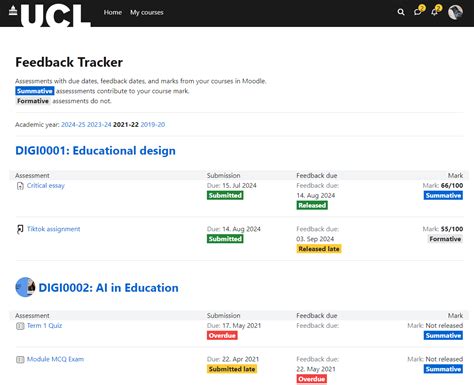Click the Critical essay file icon
Screen dimensions: 474x385
[x=20, y=186]
